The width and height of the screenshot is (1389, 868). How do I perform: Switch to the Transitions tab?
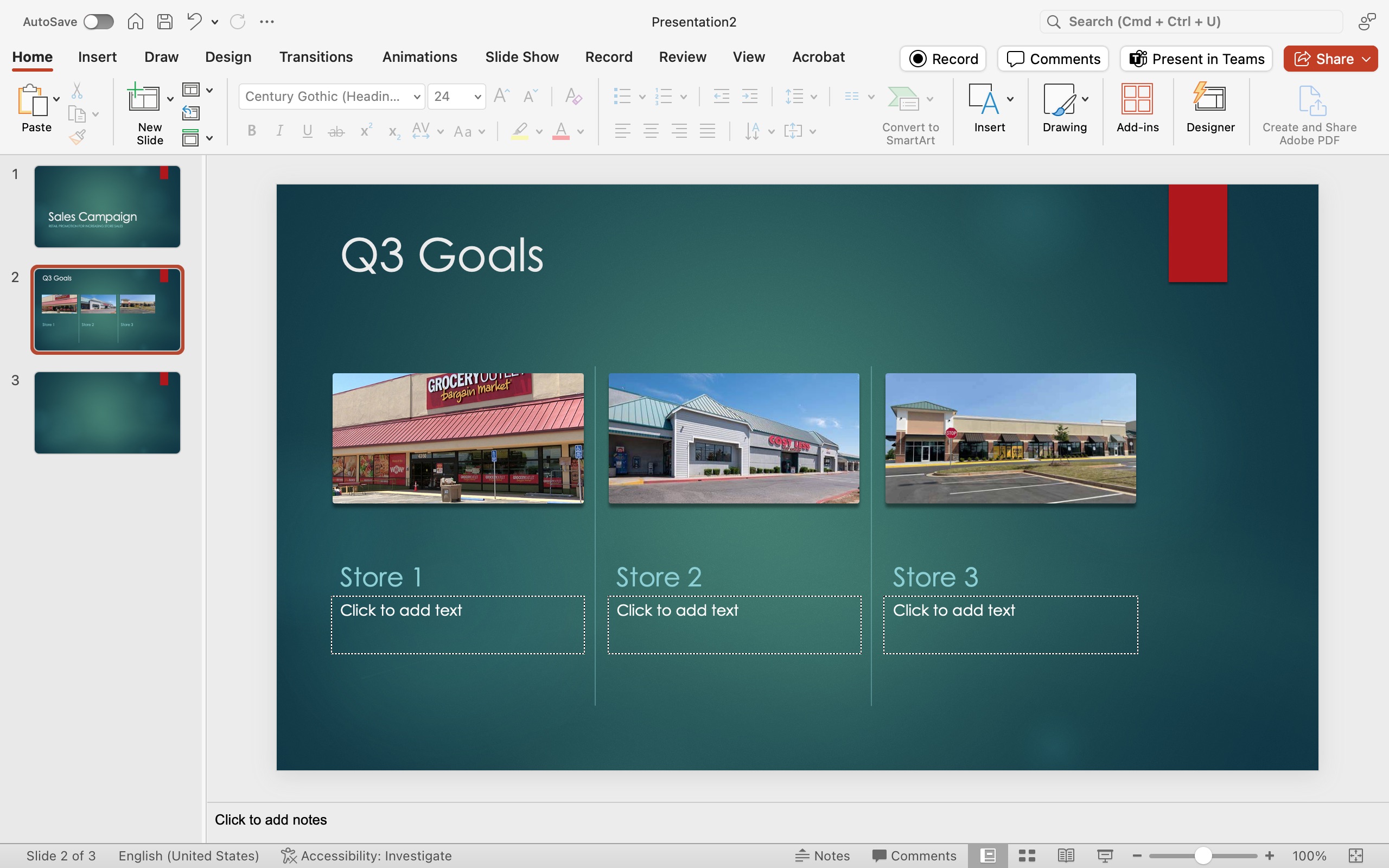316,57
